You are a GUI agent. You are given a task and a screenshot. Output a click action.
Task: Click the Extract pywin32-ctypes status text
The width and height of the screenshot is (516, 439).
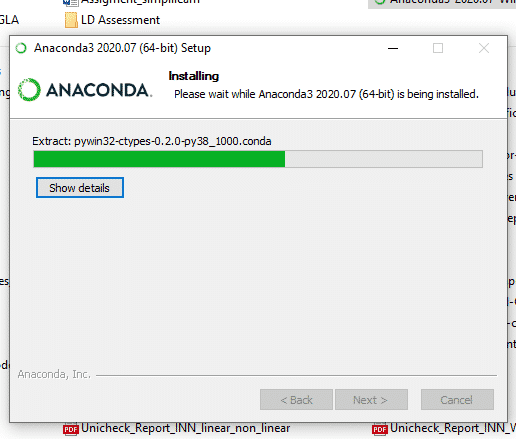[152, 141]
